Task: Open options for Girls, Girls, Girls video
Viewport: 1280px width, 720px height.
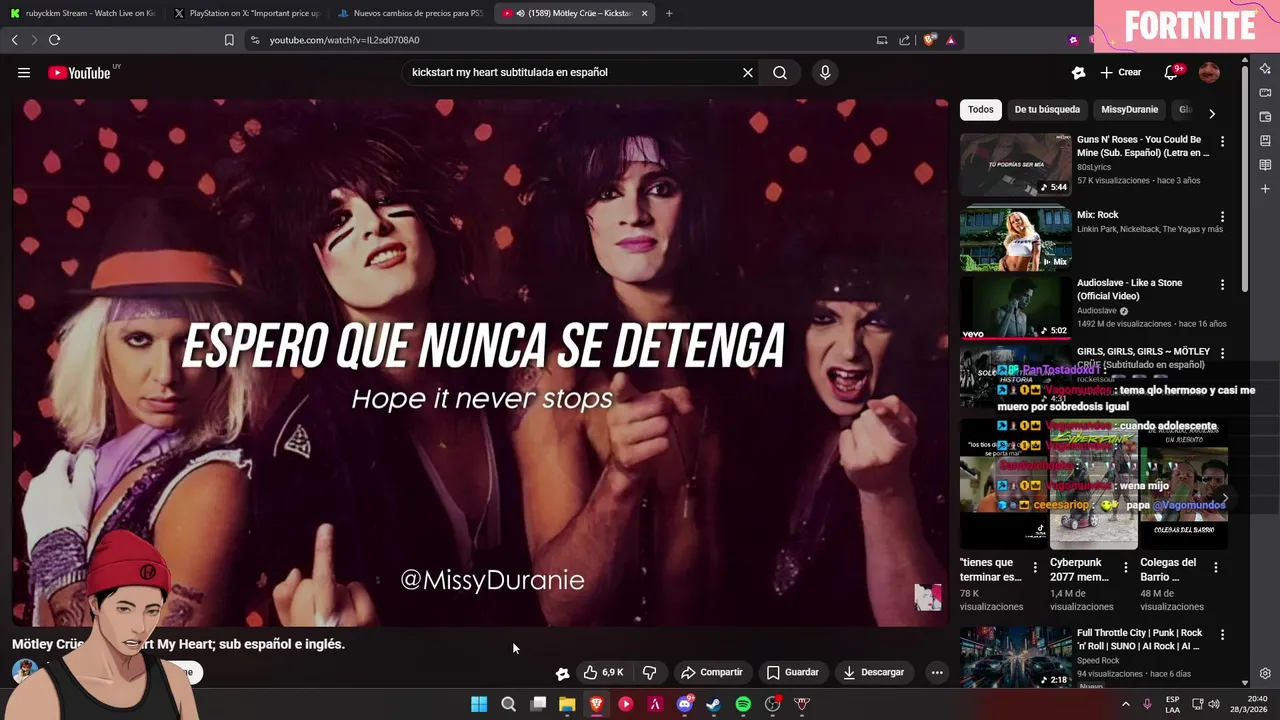Action: coord(1222,354)
